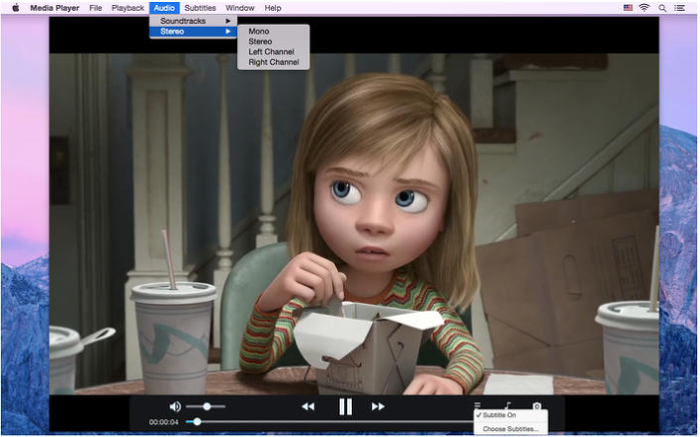Take a snapshot with the camera icon
The image size is (700, 437).
(x=537, y=406)
